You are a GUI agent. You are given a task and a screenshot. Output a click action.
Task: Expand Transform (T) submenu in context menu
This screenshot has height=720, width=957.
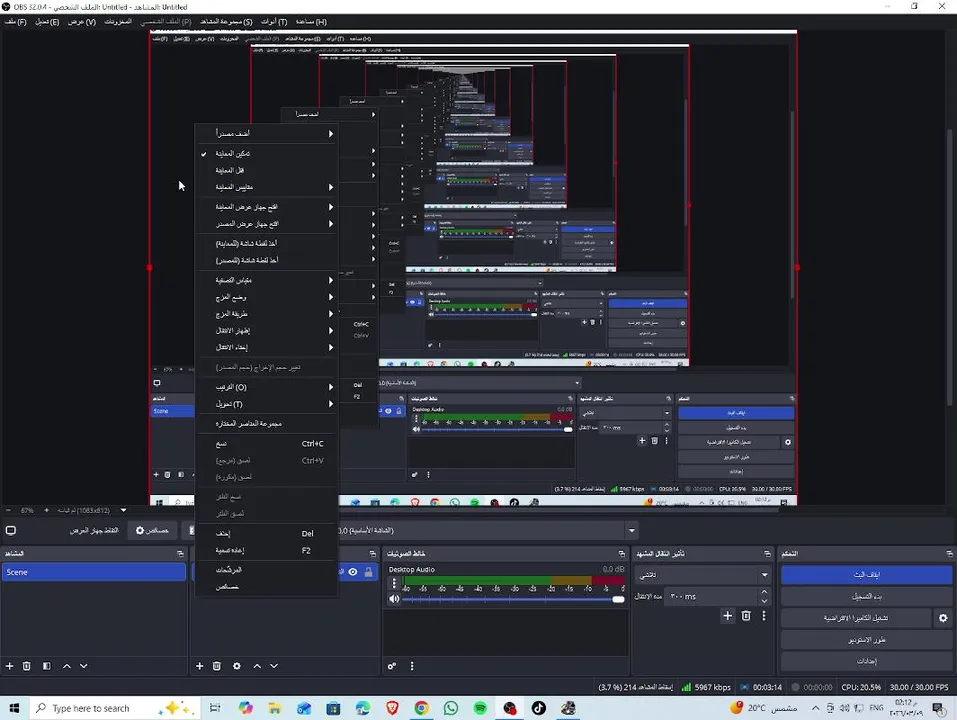coord(267,404)
